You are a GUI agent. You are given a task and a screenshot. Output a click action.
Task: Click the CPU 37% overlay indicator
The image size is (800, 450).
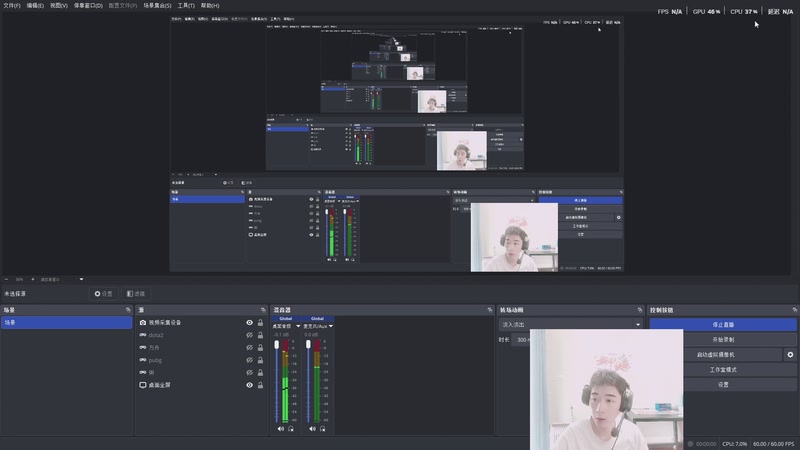(x=744, y=12)
